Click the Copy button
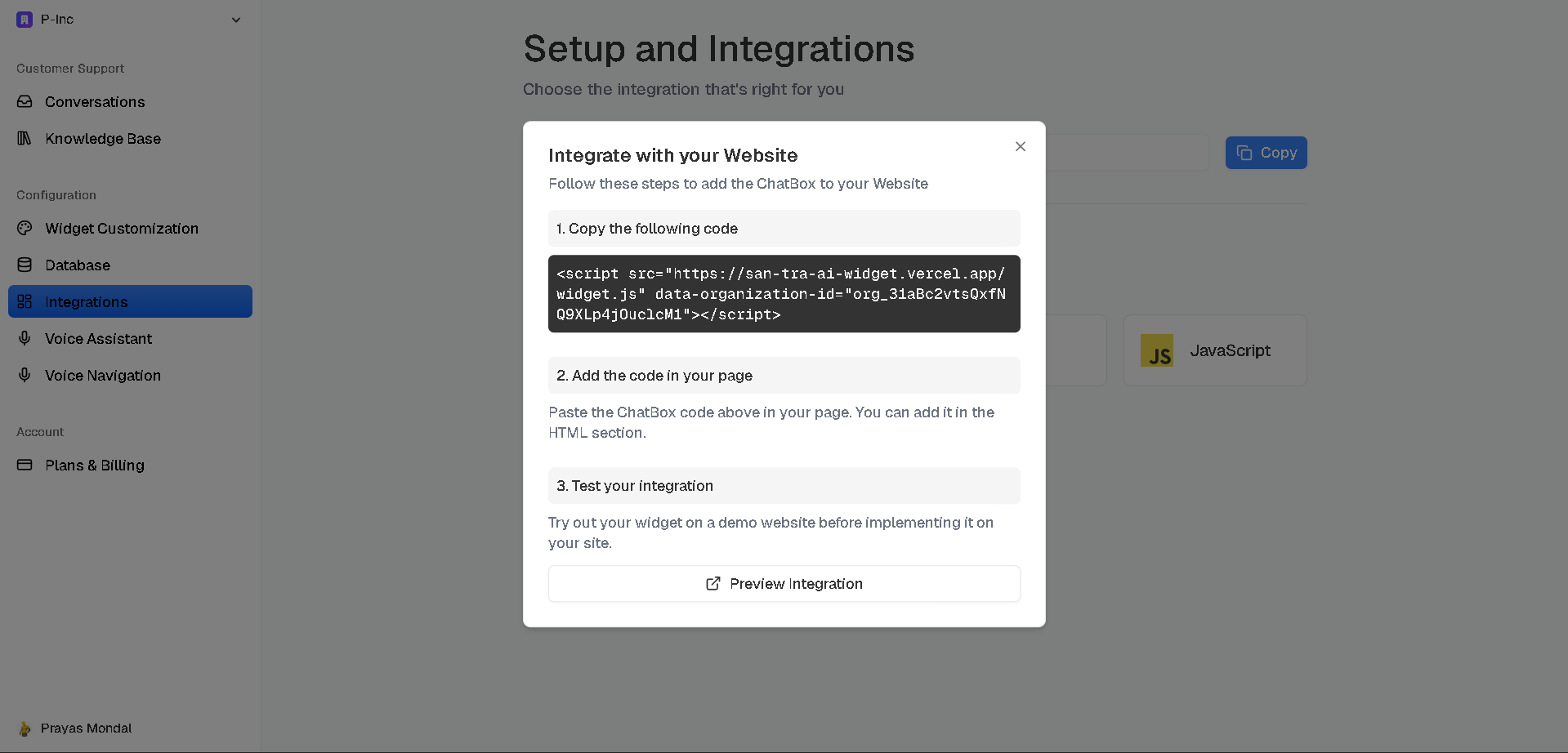The width and height of the screenshot is (1568, 753). tap(1265, 152)
